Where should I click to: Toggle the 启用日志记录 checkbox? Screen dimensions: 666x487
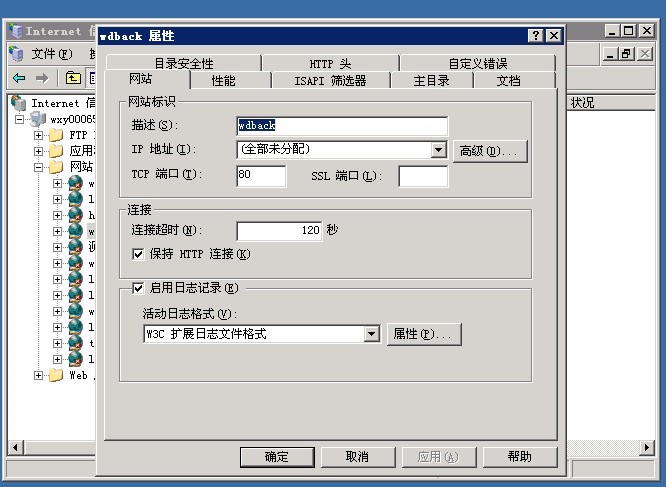click(138, 288)
